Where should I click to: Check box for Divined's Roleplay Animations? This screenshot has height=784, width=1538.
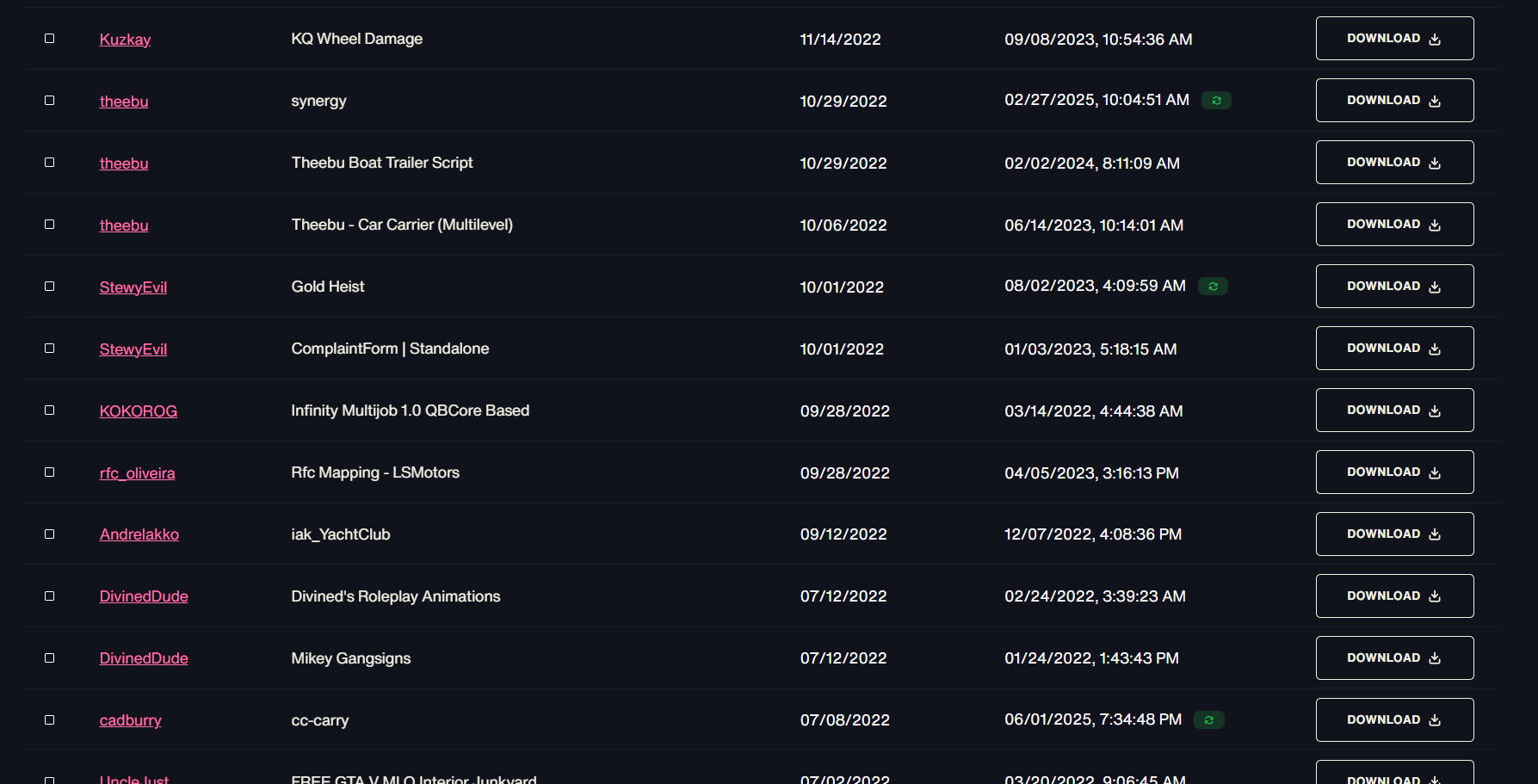pos(50,596)
